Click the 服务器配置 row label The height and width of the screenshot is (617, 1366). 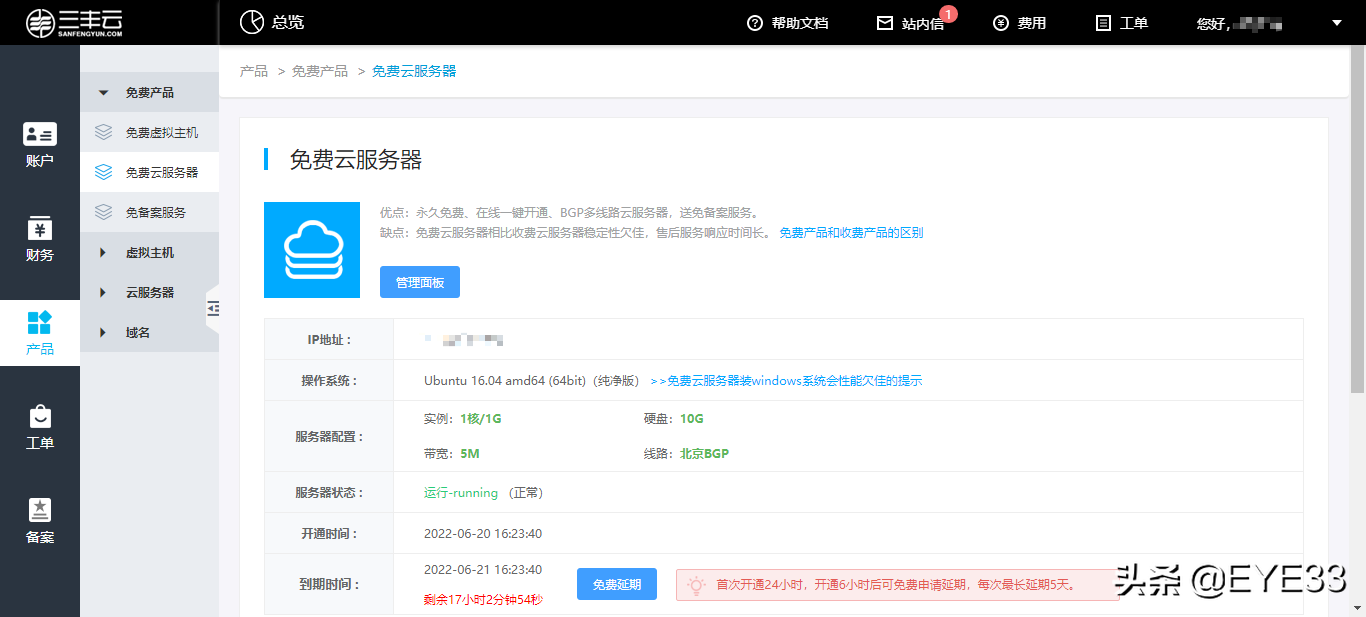(329, 437)
